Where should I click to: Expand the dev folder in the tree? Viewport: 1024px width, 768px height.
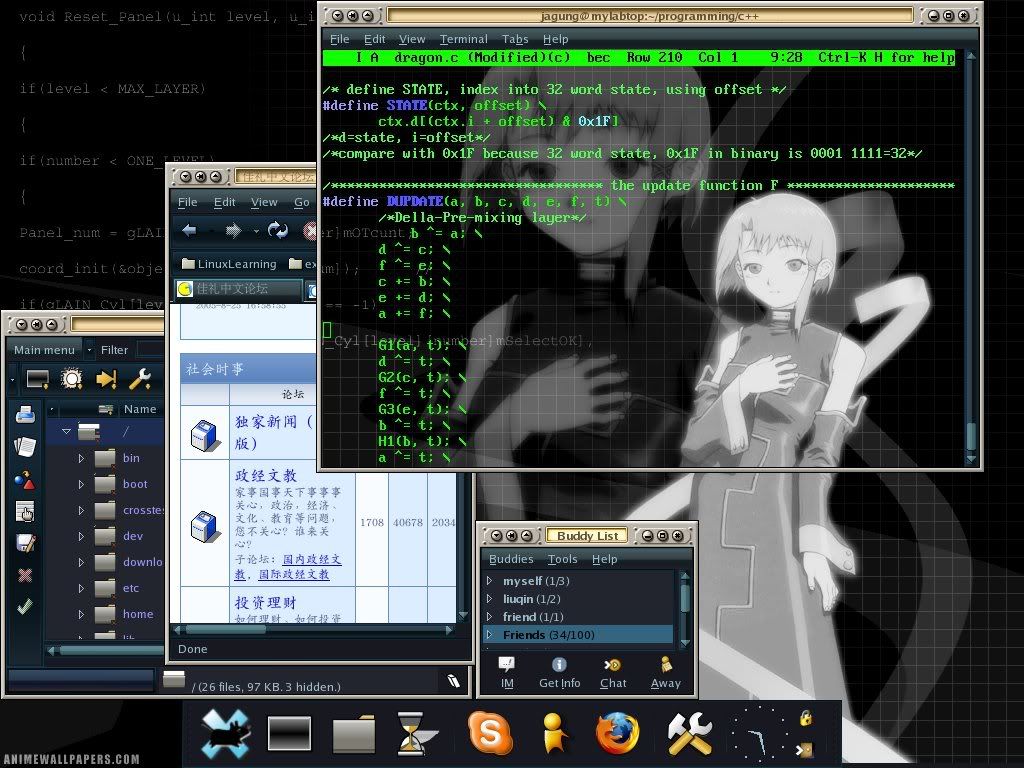pyautogui.click(x=81, y=536)
